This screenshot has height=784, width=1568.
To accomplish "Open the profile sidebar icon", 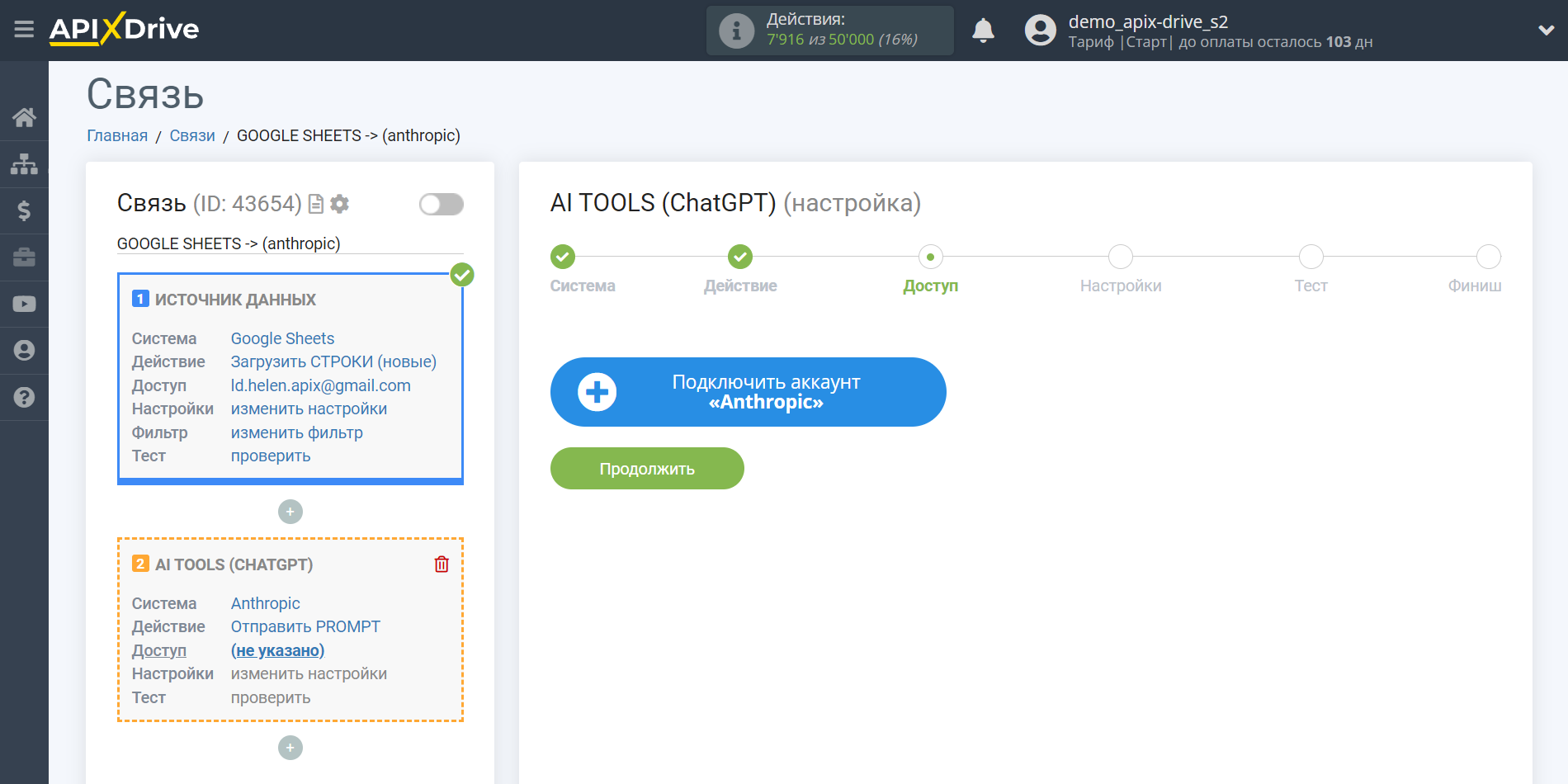I will 24,351.
